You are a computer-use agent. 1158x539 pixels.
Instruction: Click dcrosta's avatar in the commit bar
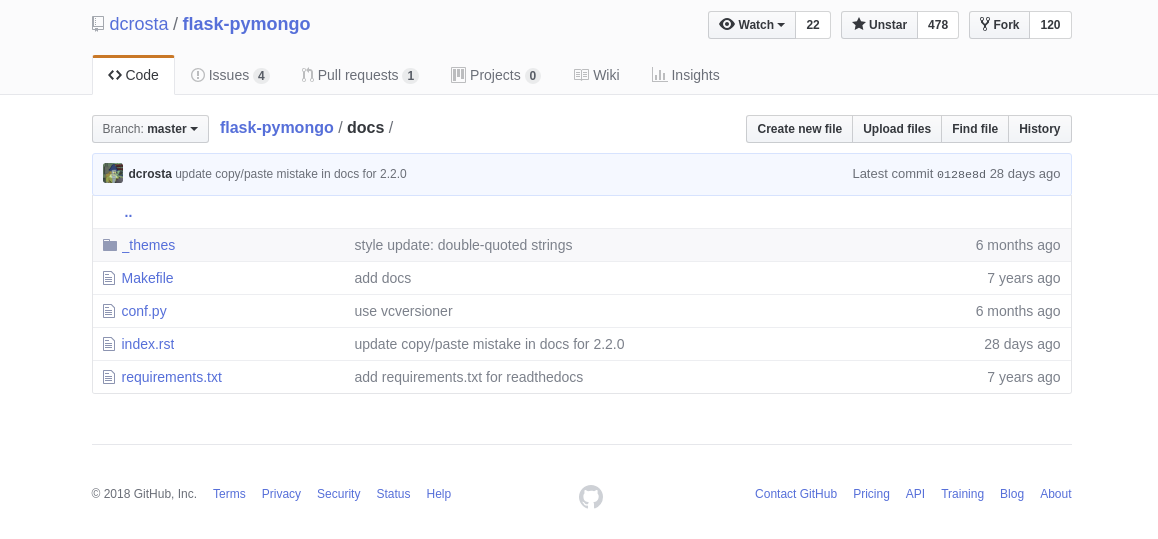tap(113, 174)
